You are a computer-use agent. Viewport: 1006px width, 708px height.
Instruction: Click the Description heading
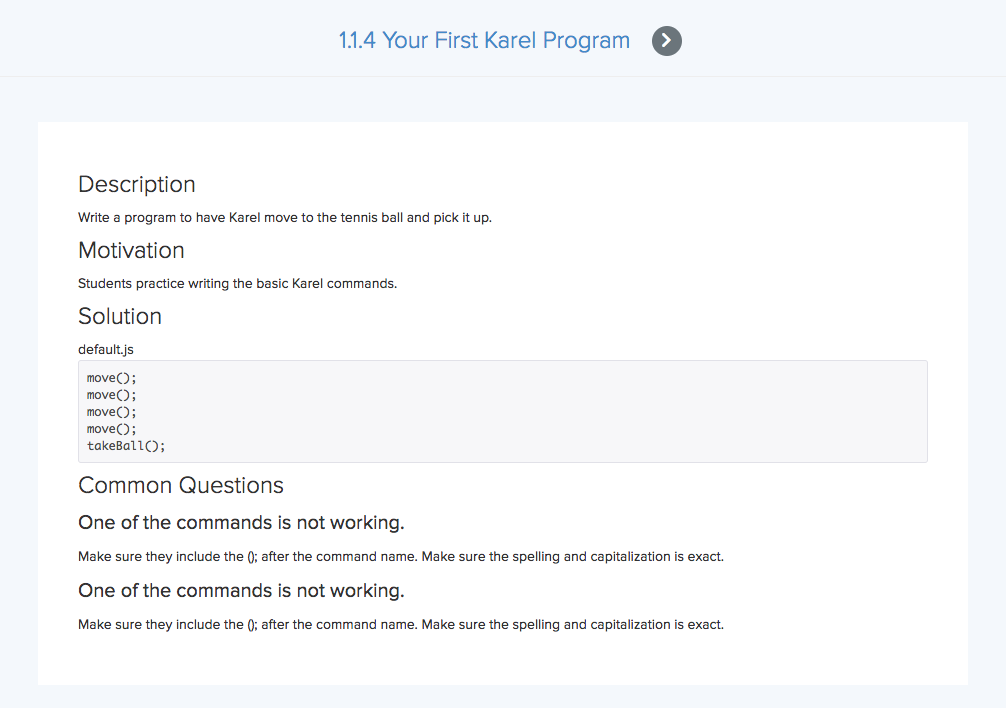[137, 185]
